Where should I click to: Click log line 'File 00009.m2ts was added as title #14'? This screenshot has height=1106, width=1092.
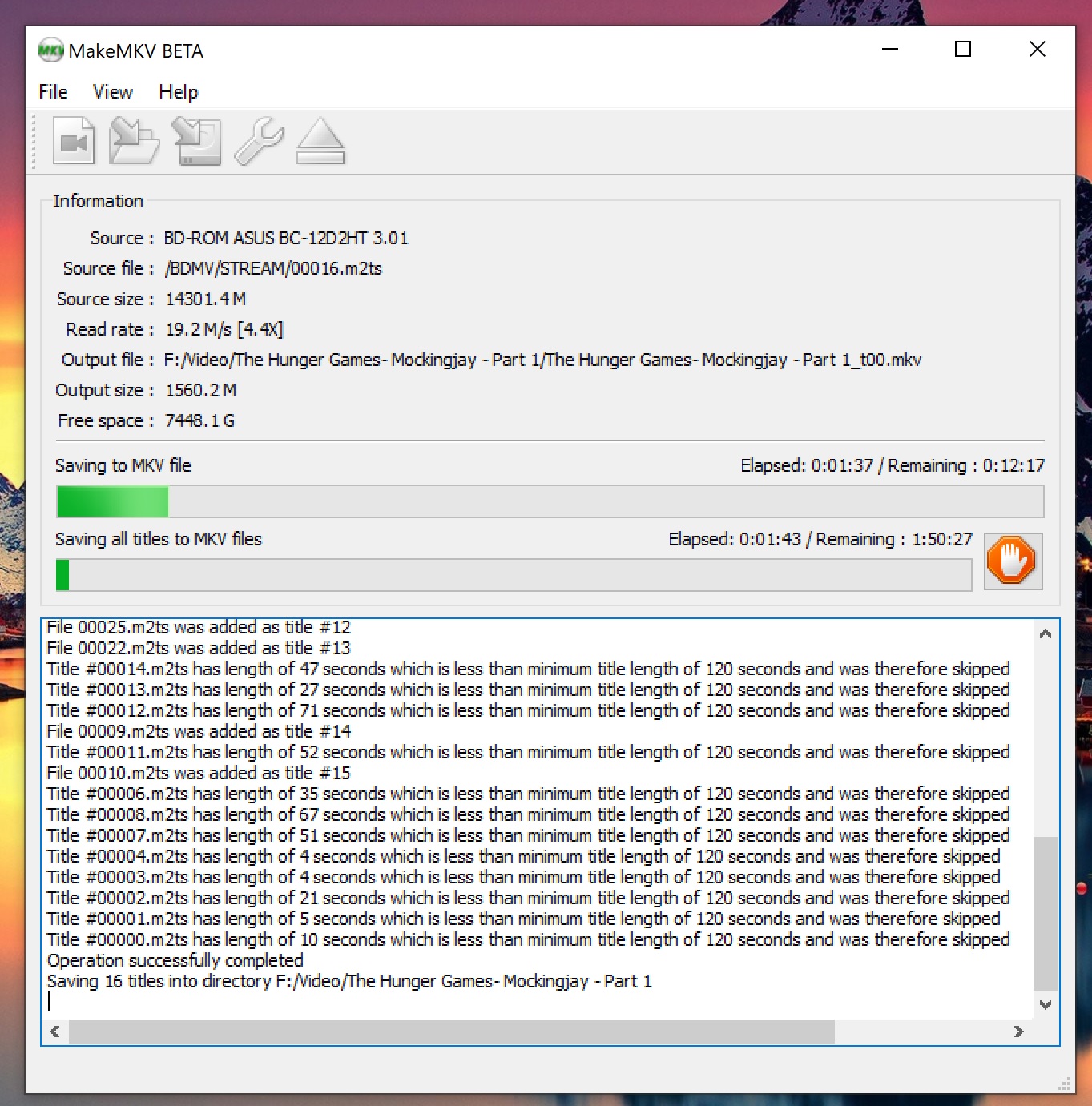199,731
